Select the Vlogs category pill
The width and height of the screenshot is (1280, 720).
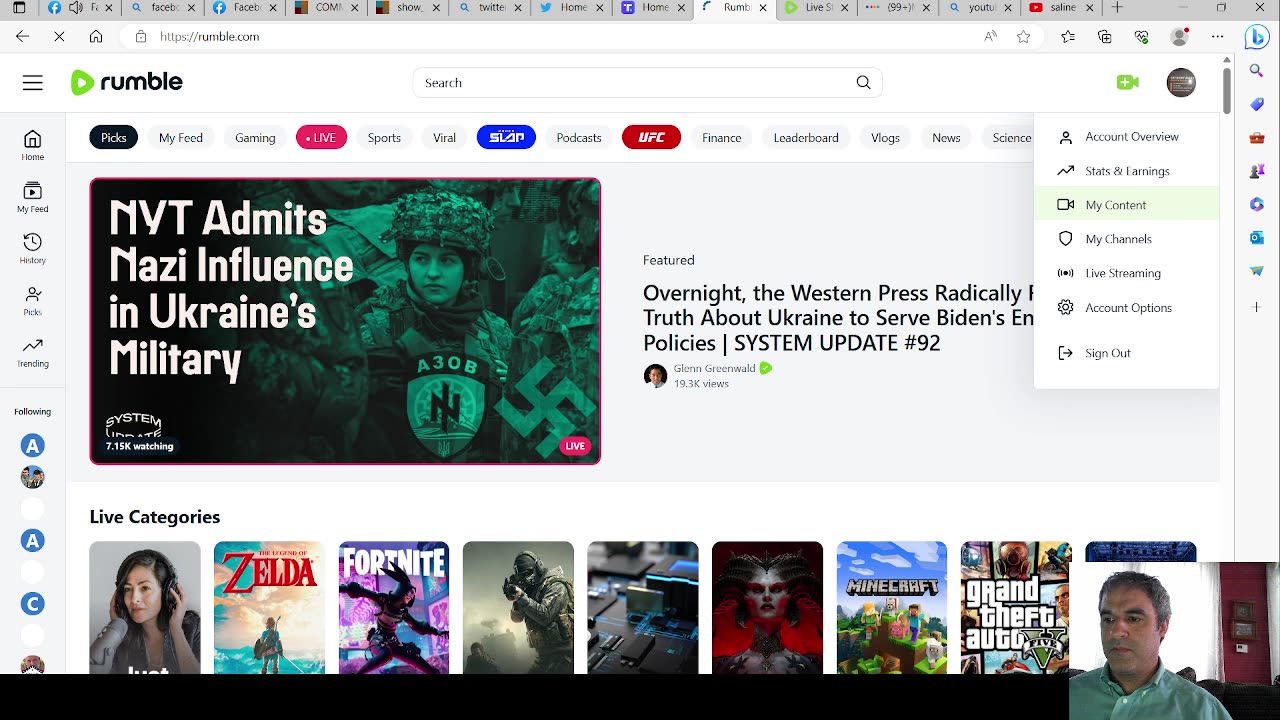click(x=885, y=138)
